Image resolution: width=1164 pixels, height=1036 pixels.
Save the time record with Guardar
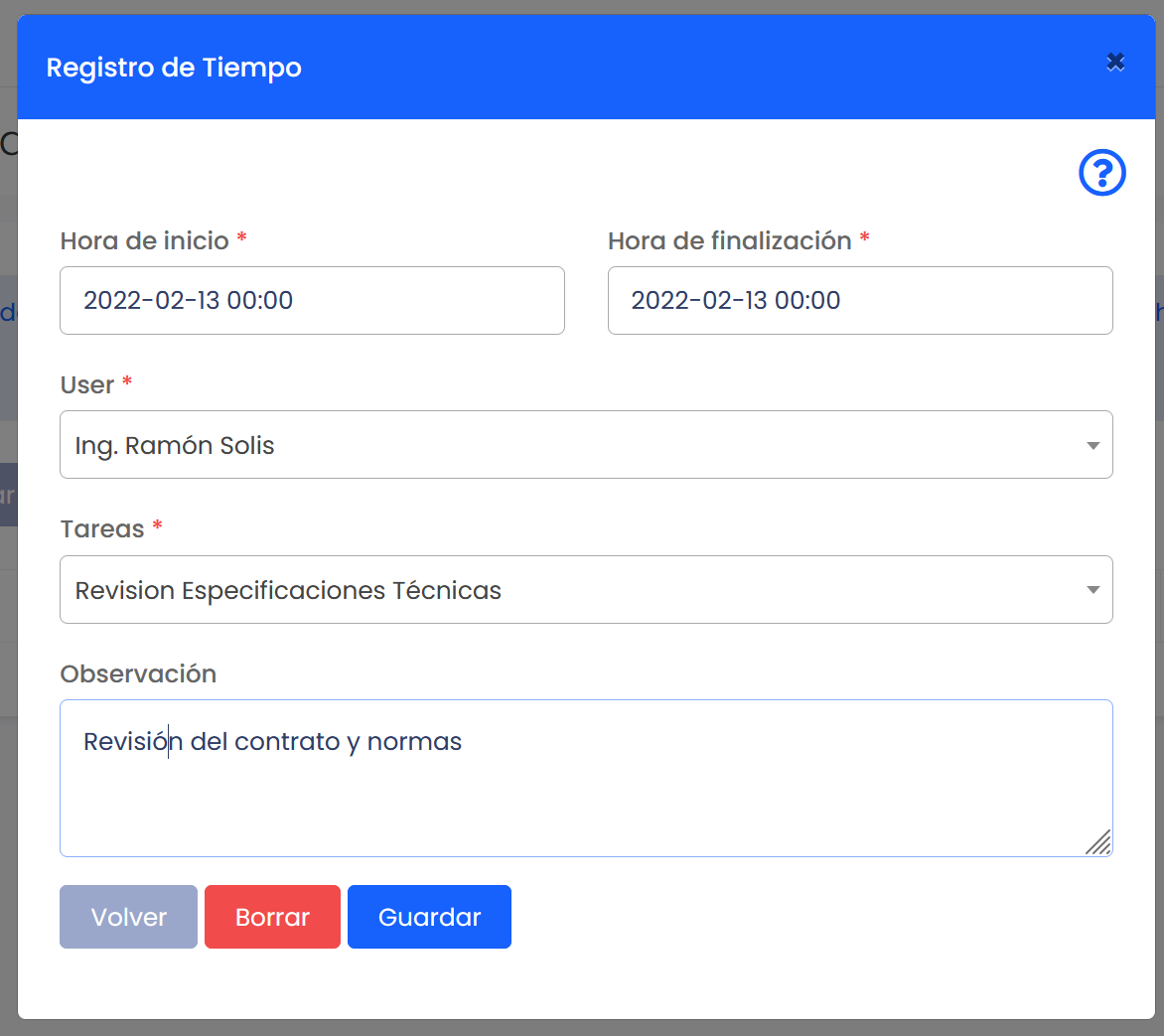[x=429, y=917]
